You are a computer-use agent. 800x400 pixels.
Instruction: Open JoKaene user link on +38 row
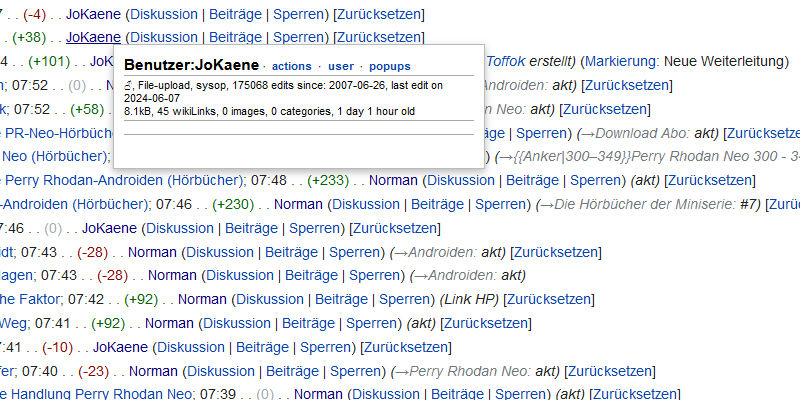[x=93, y=37]
